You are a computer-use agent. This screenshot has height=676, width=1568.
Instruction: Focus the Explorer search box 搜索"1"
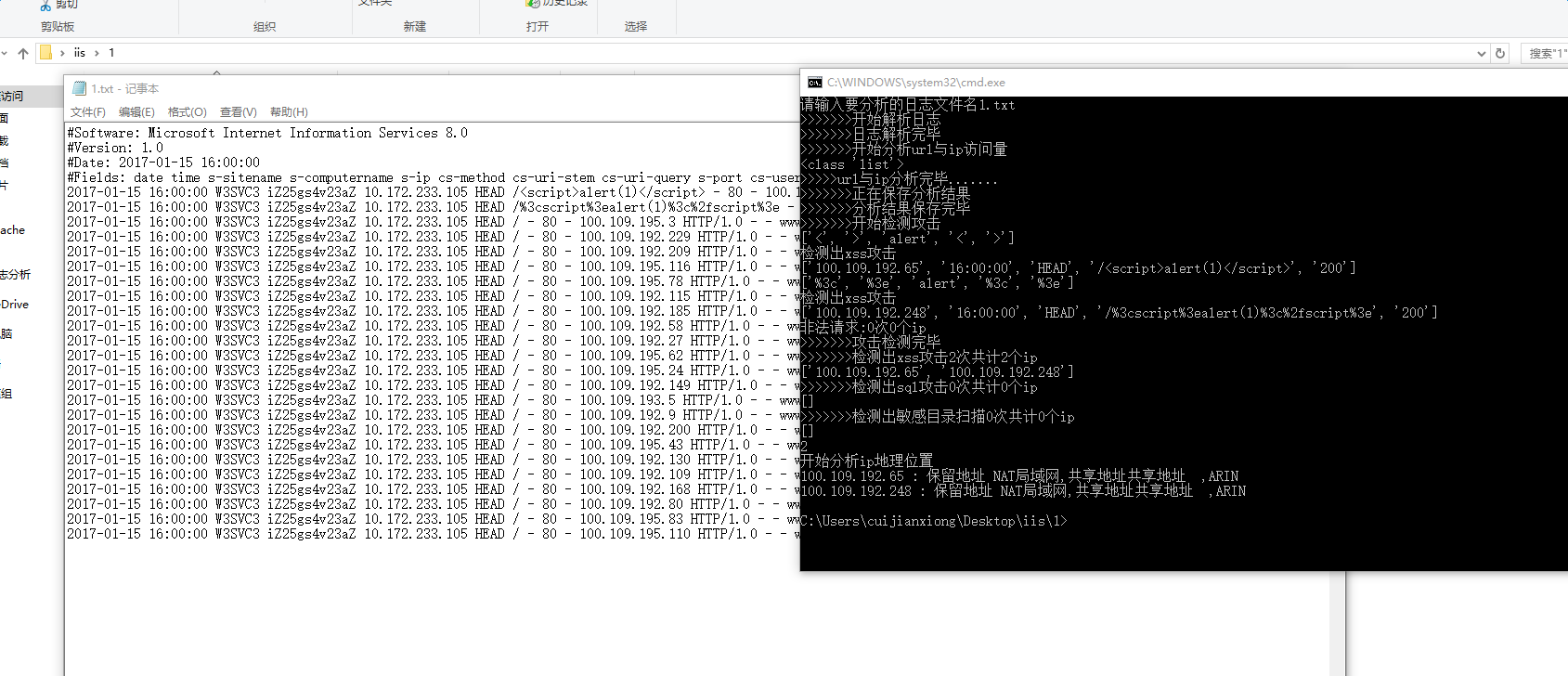[1545, 53]
